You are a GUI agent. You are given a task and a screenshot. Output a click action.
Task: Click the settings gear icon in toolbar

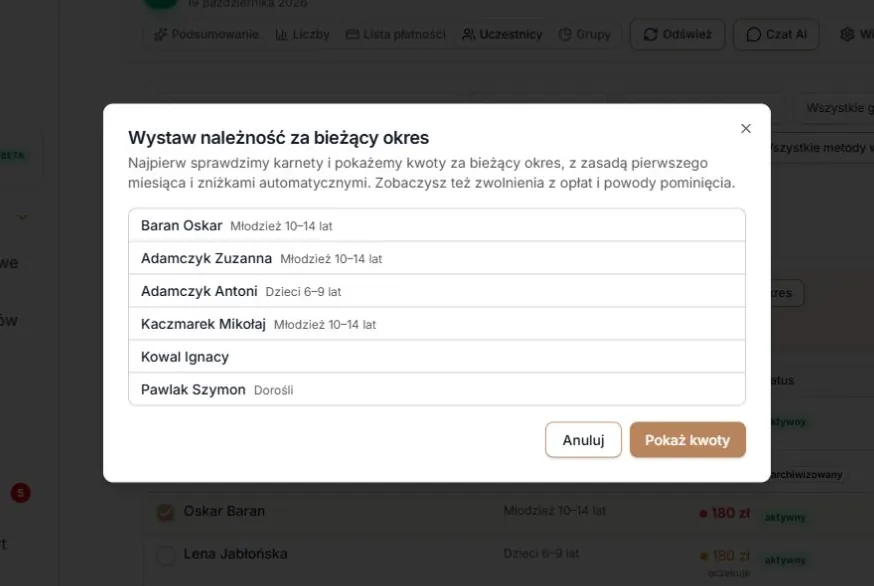pyautogui.click(x=847, y=35)
